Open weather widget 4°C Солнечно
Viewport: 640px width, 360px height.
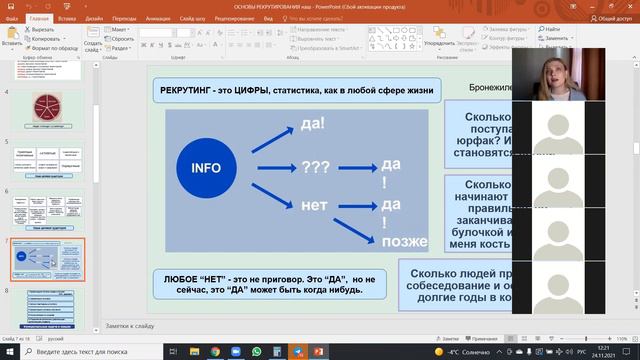click(462, 352)
